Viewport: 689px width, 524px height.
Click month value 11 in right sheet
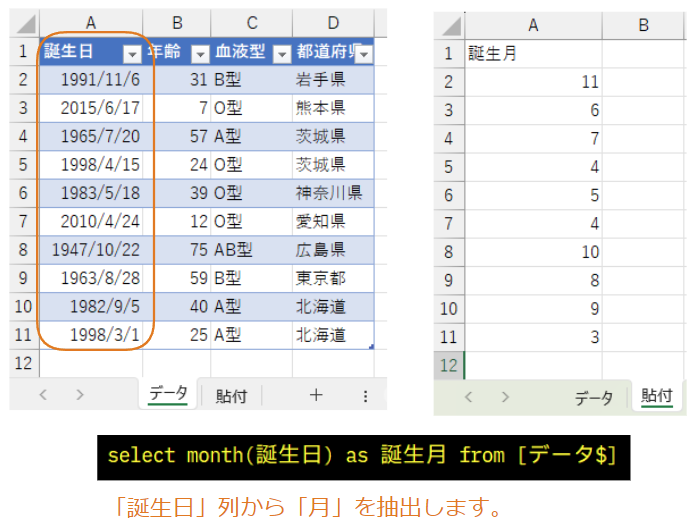point(533,82)
